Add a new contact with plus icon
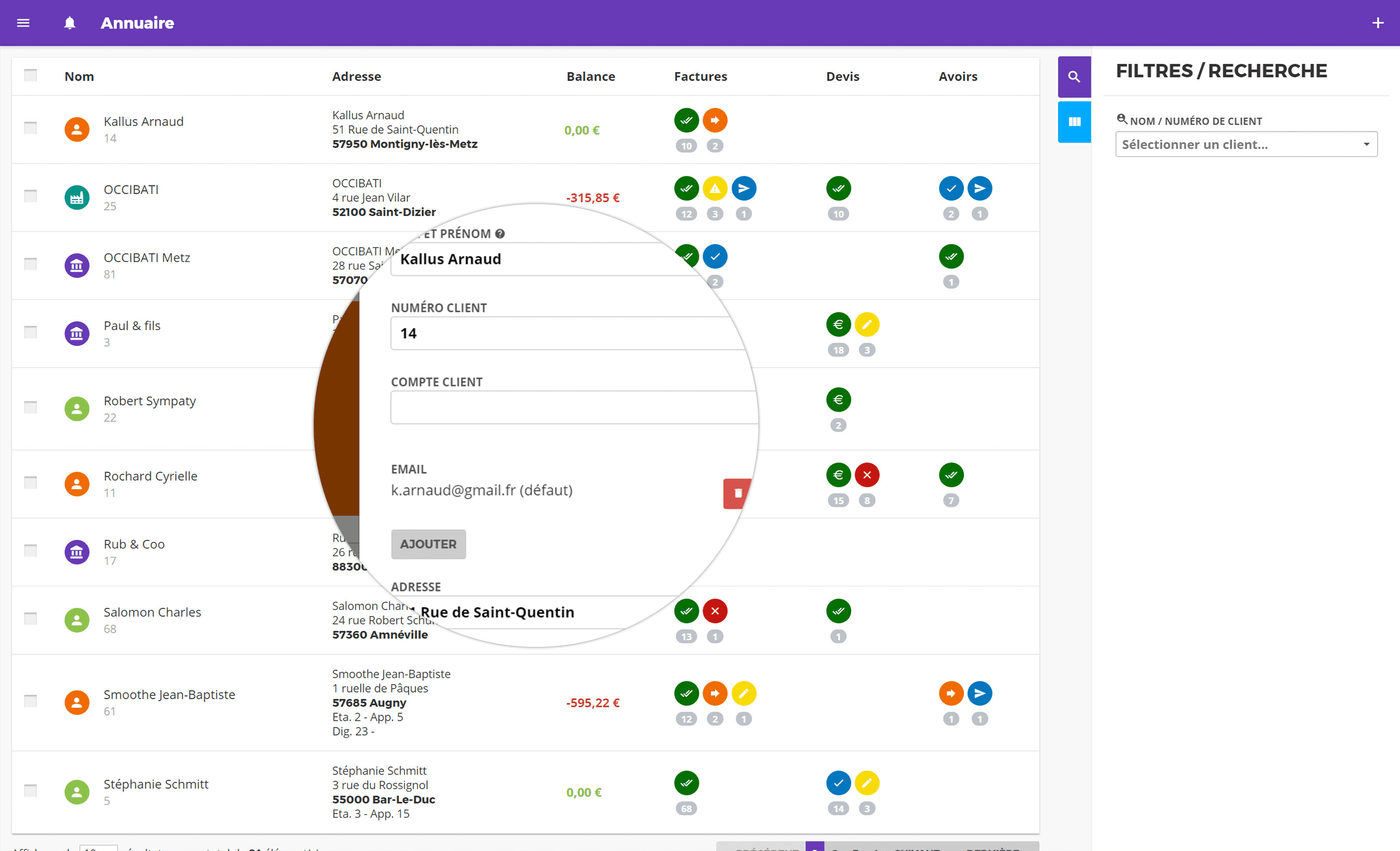The image size is (1400, 851). [x=1378, y=23]
